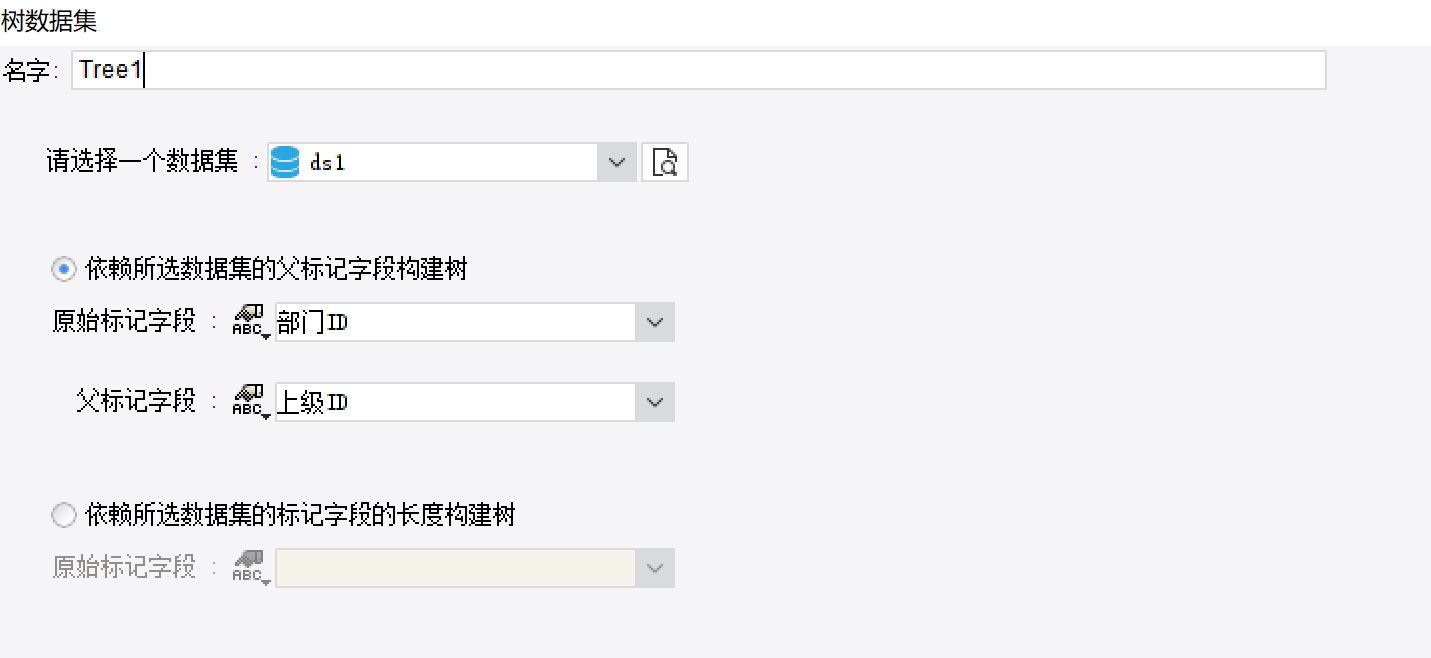The height and width of the screenshot is (658, 1431).
Task: Click the 树数据集 dialog title
Action: 49,20
